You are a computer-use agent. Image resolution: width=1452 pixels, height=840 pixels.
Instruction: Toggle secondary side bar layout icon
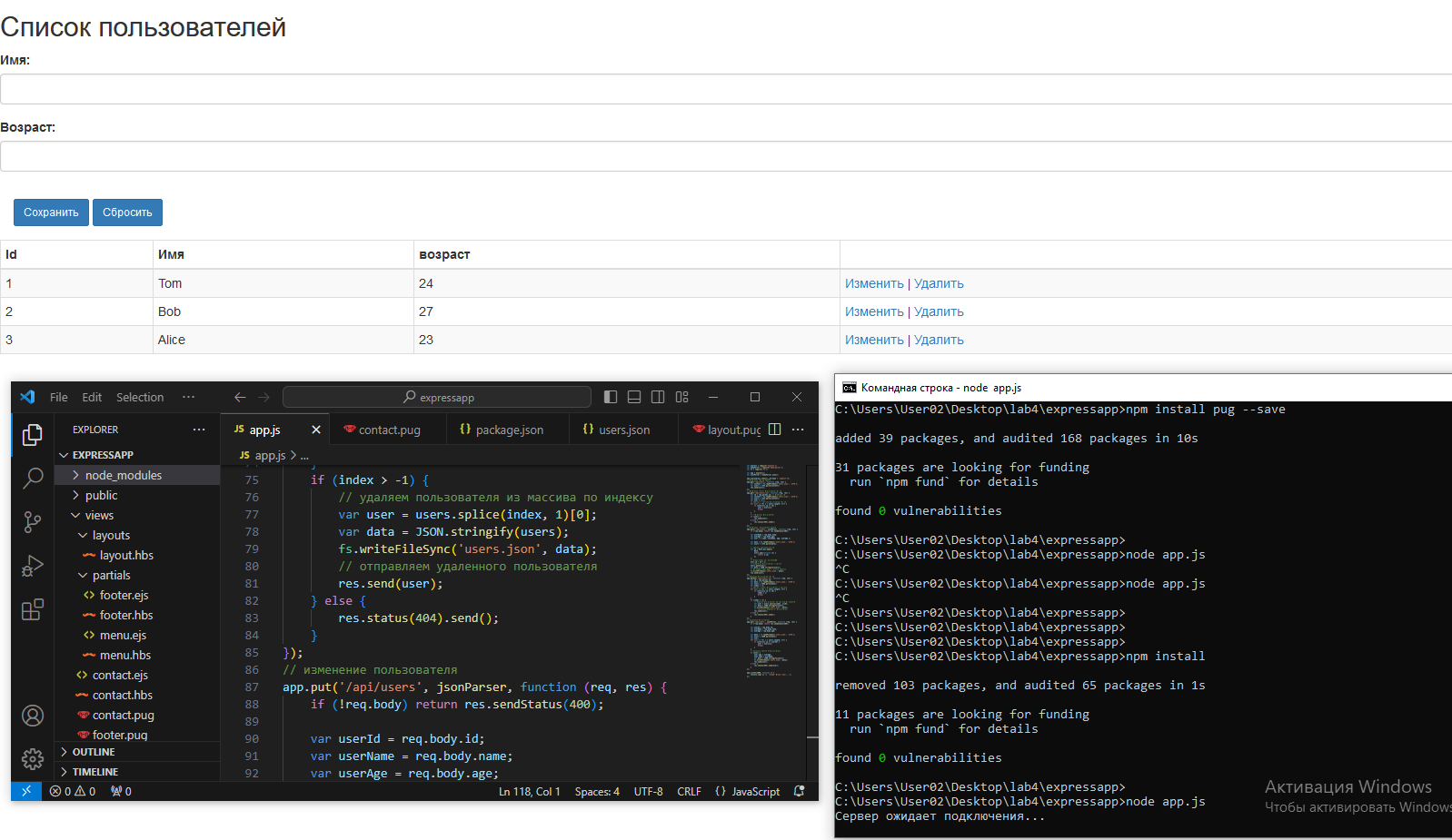coord(658,397)
